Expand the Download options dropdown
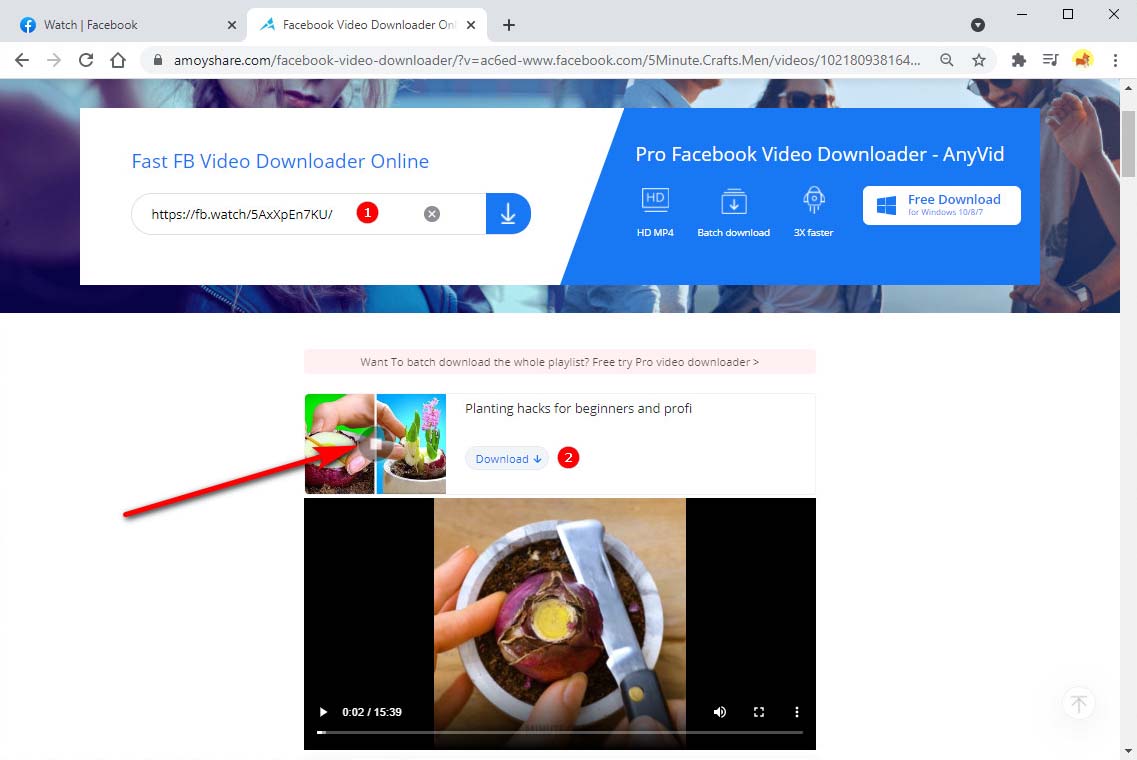Image resolution: width=1137 pixels, height=760 pixels. 508,459
